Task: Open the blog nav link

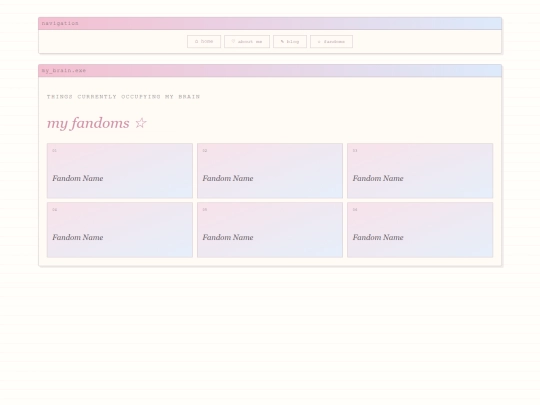Action: point(290,41)
